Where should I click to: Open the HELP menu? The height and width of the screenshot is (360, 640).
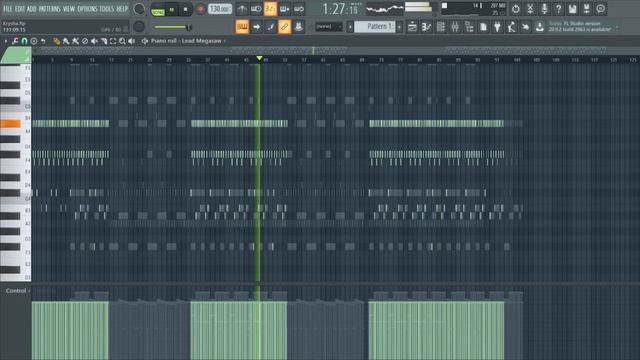(x=122, y=9)
